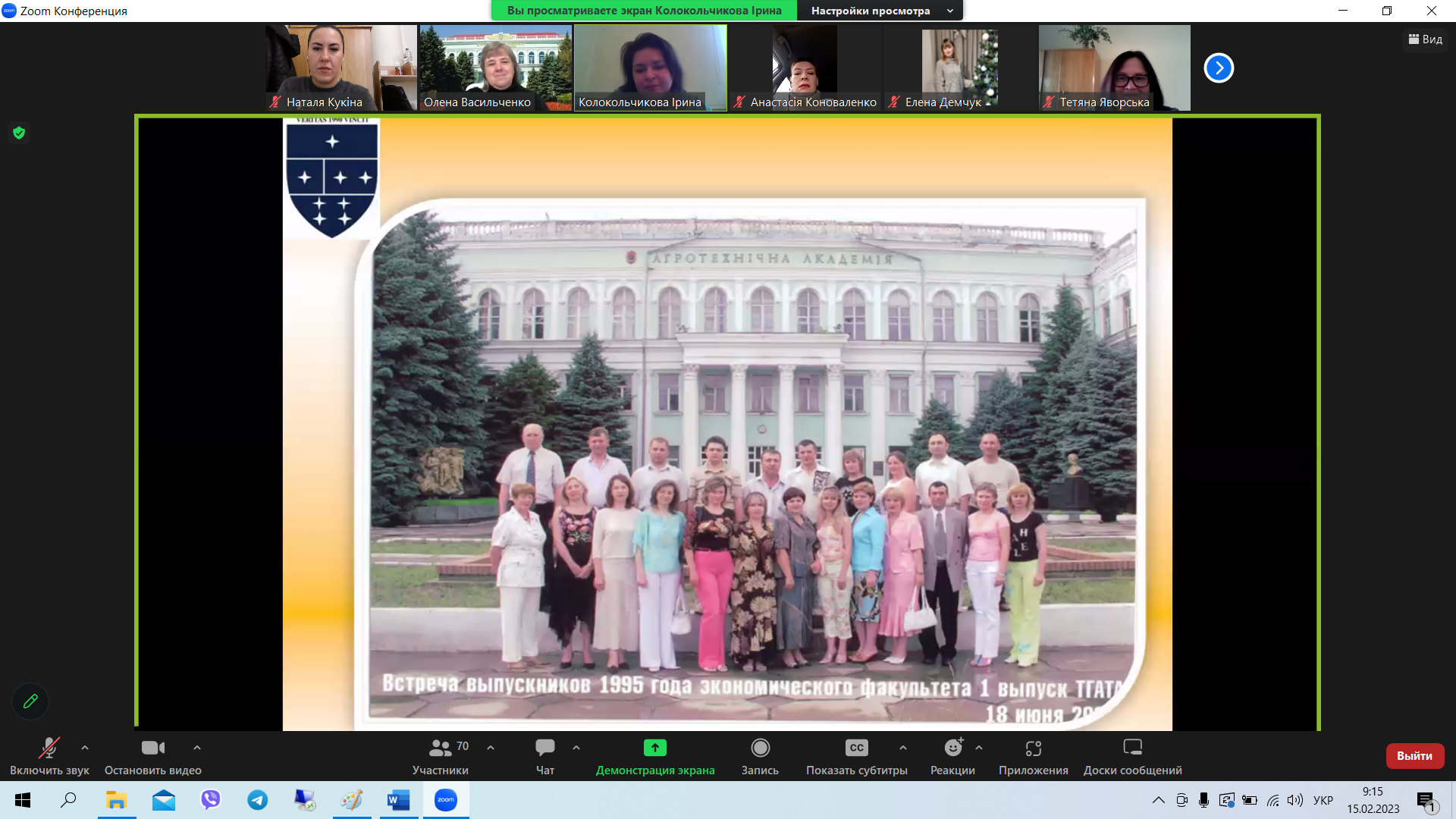This screenshot has width=1456, height=819.
Task: Click the green encryption shield icon
Action: [x=19, y=133]
